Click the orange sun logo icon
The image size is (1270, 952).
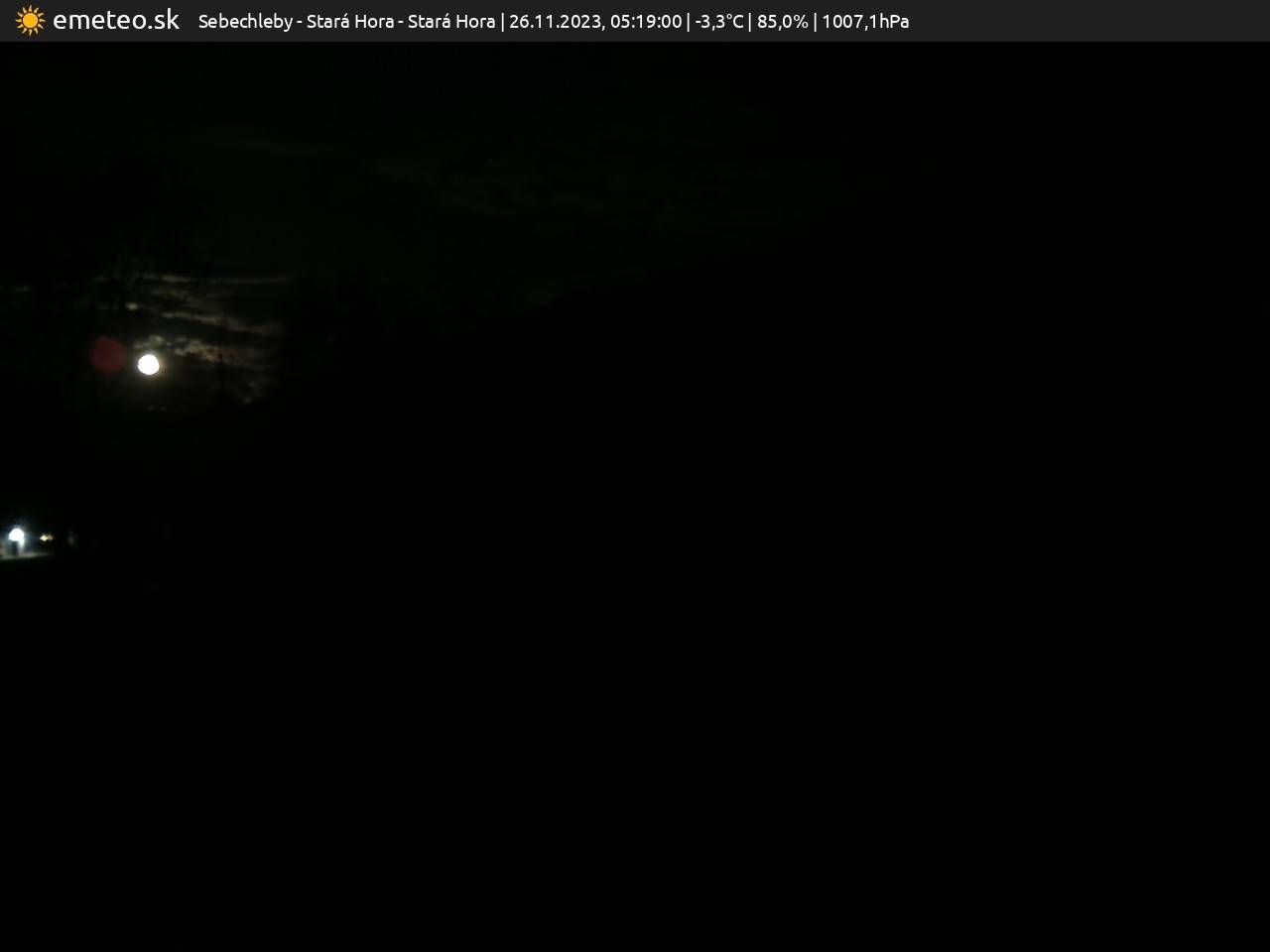(x=30, y=21)
